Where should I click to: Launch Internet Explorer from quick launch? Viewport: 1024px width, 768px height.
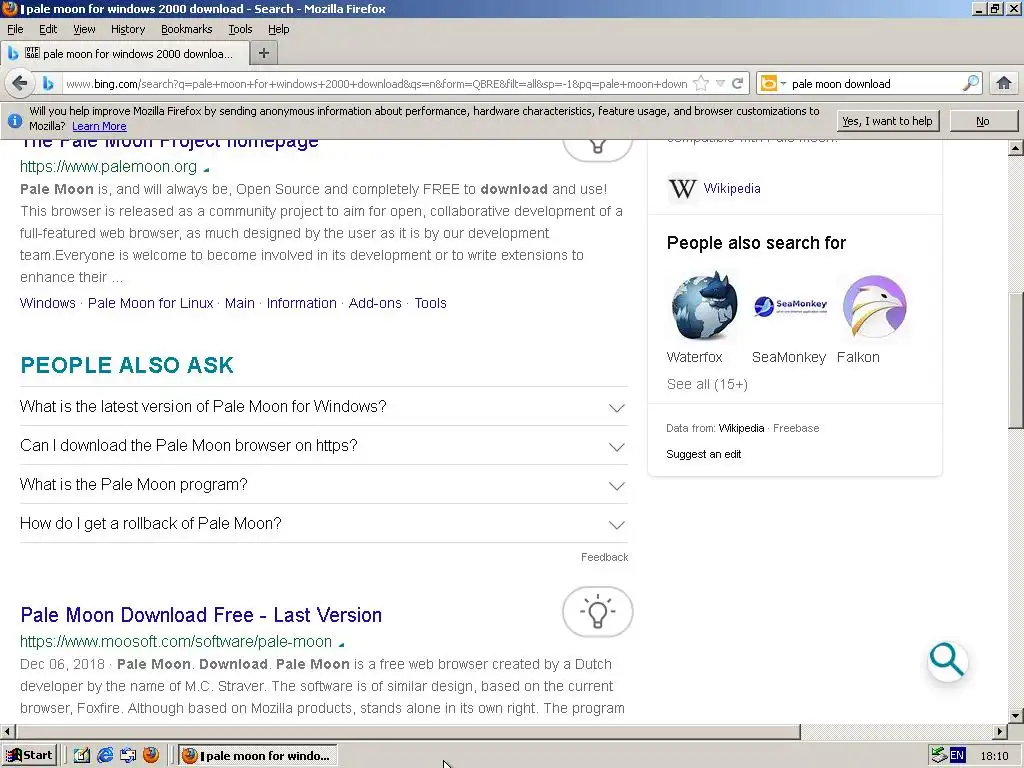tap(104, 755)
